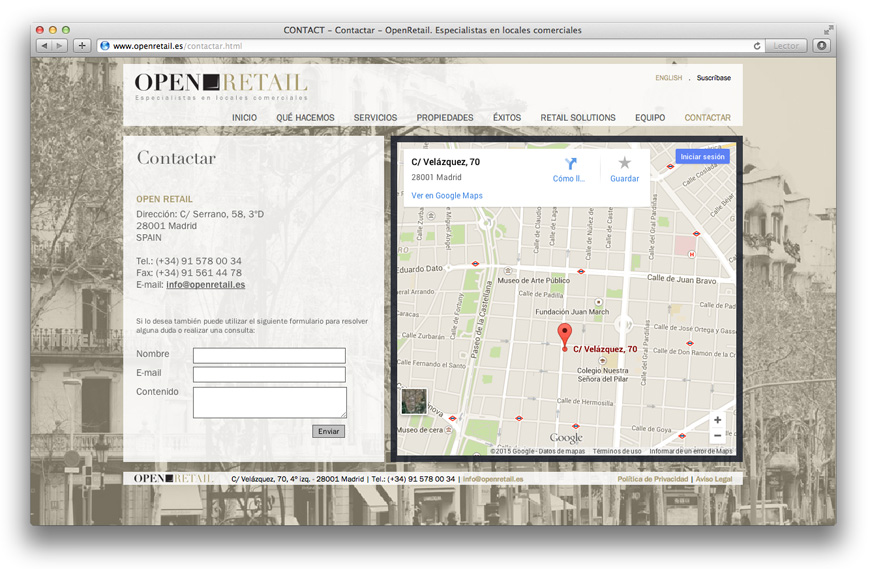
Task: Click Iniciar sesión button on map
Action: coord(702,157)
